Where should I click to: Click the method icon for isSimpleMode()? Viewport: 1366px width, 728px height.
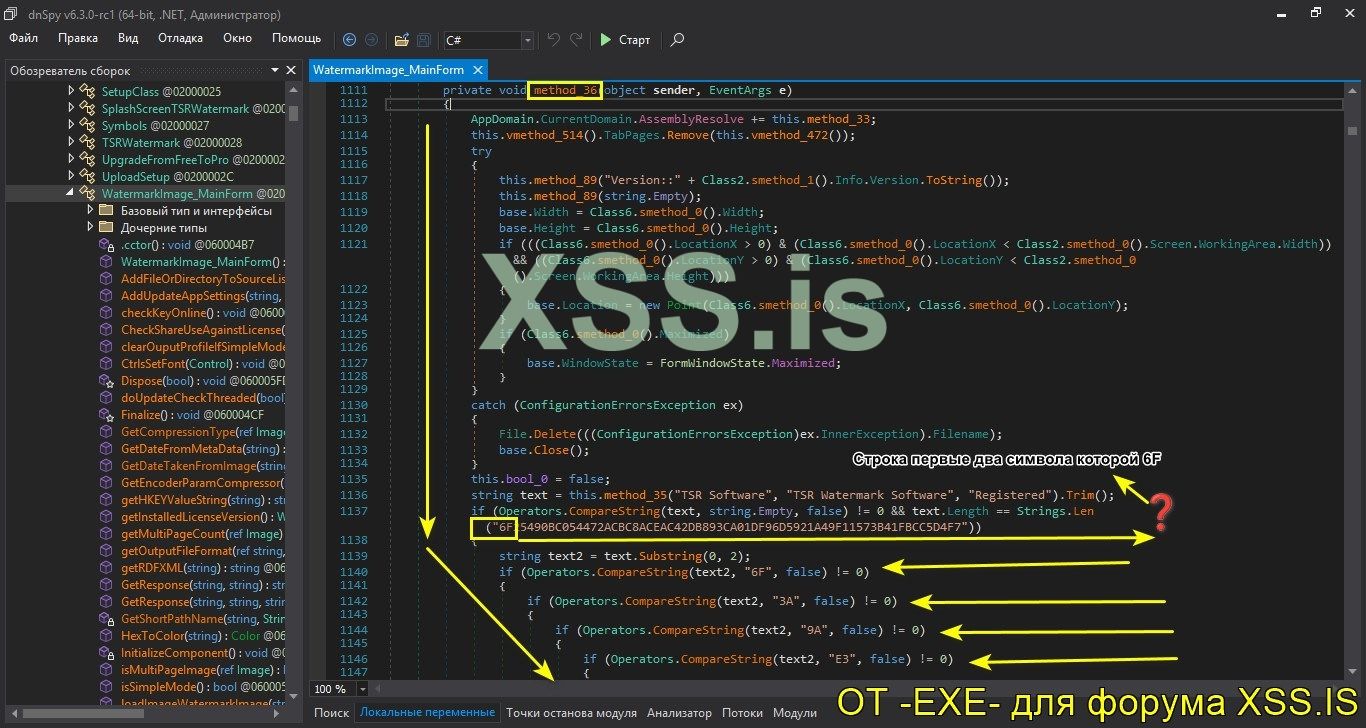click(107, 687)
